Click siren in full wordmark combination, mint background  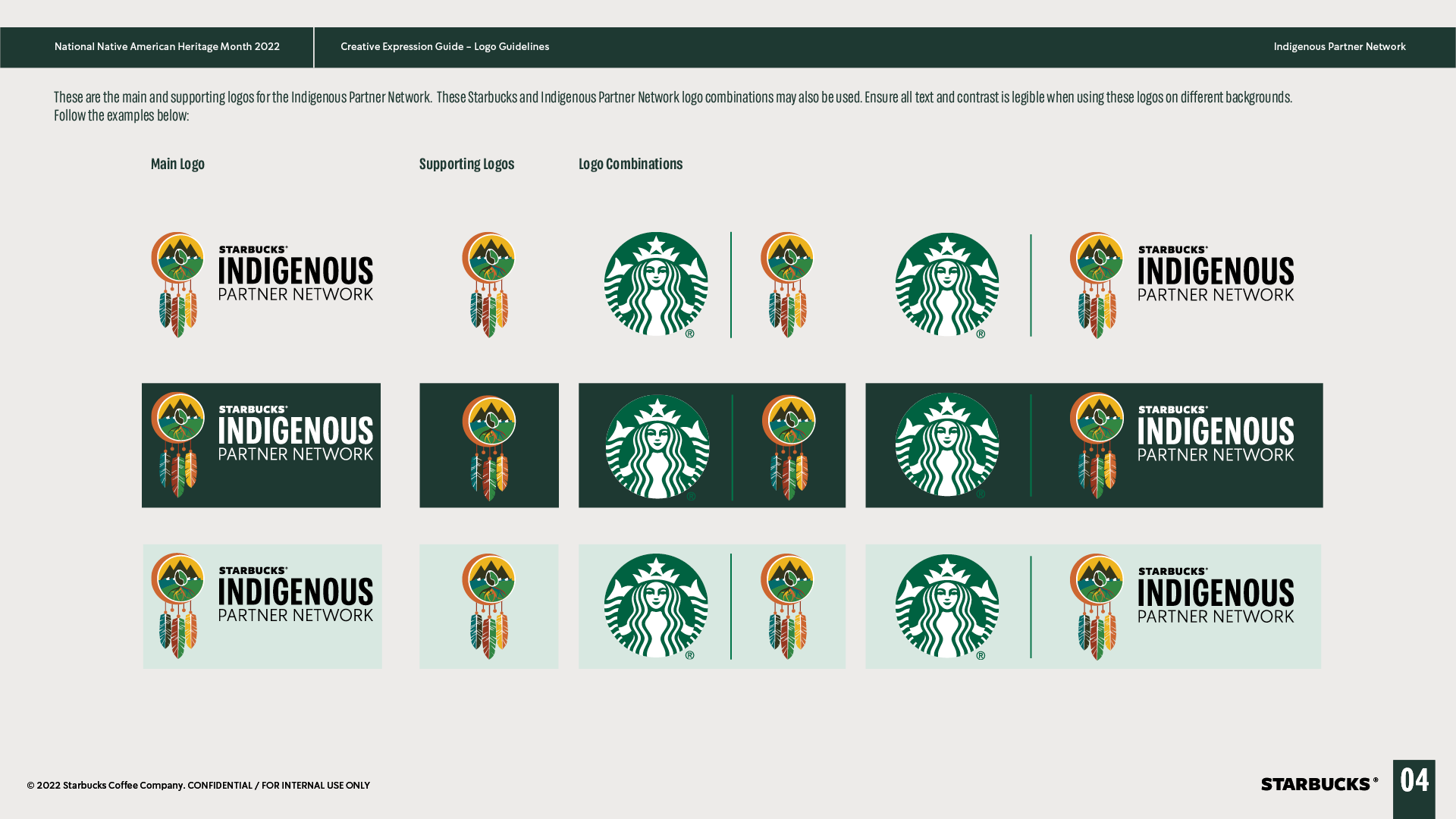click(x=947, y=607)
